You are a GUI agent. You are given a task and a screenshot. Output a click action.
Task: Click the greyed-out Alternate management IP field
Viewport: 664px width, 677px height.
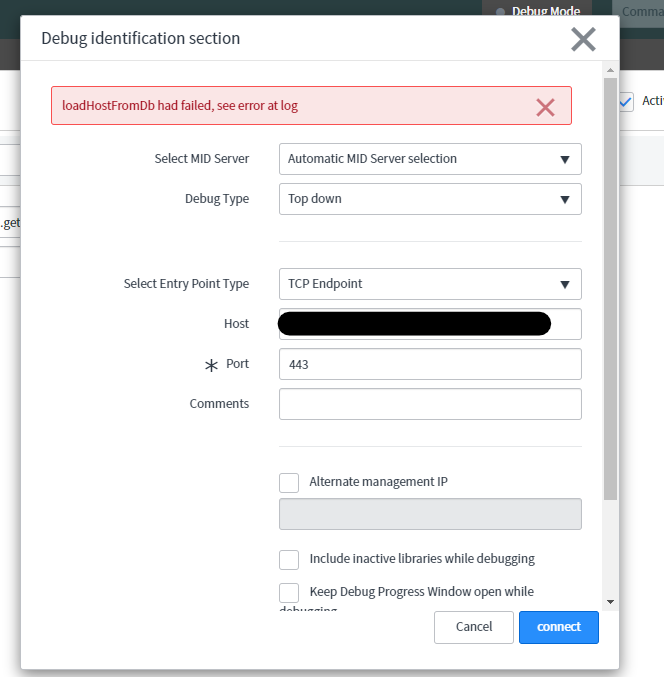430,514
